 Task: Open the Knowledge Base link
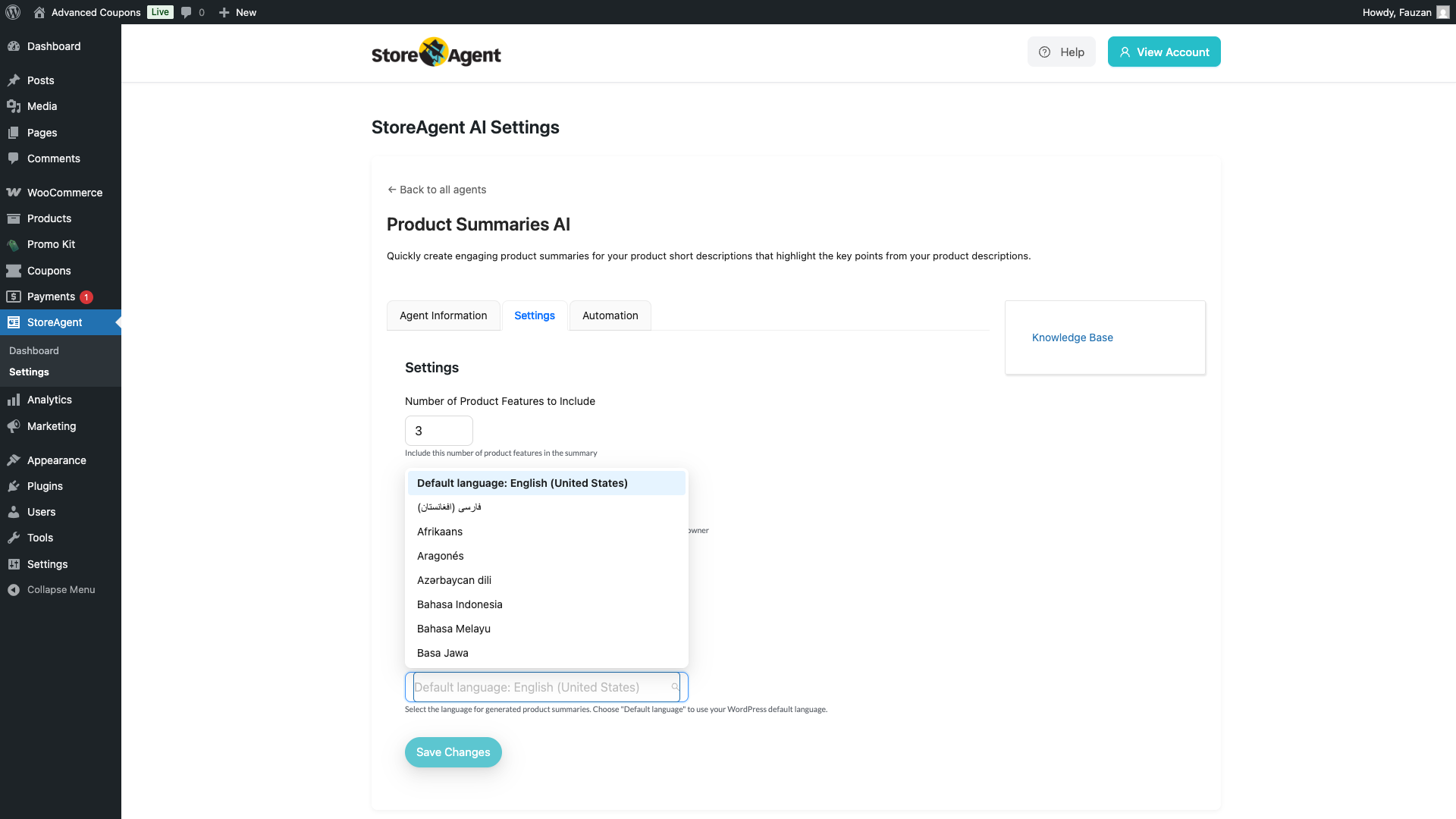[x=1072, y=337]
